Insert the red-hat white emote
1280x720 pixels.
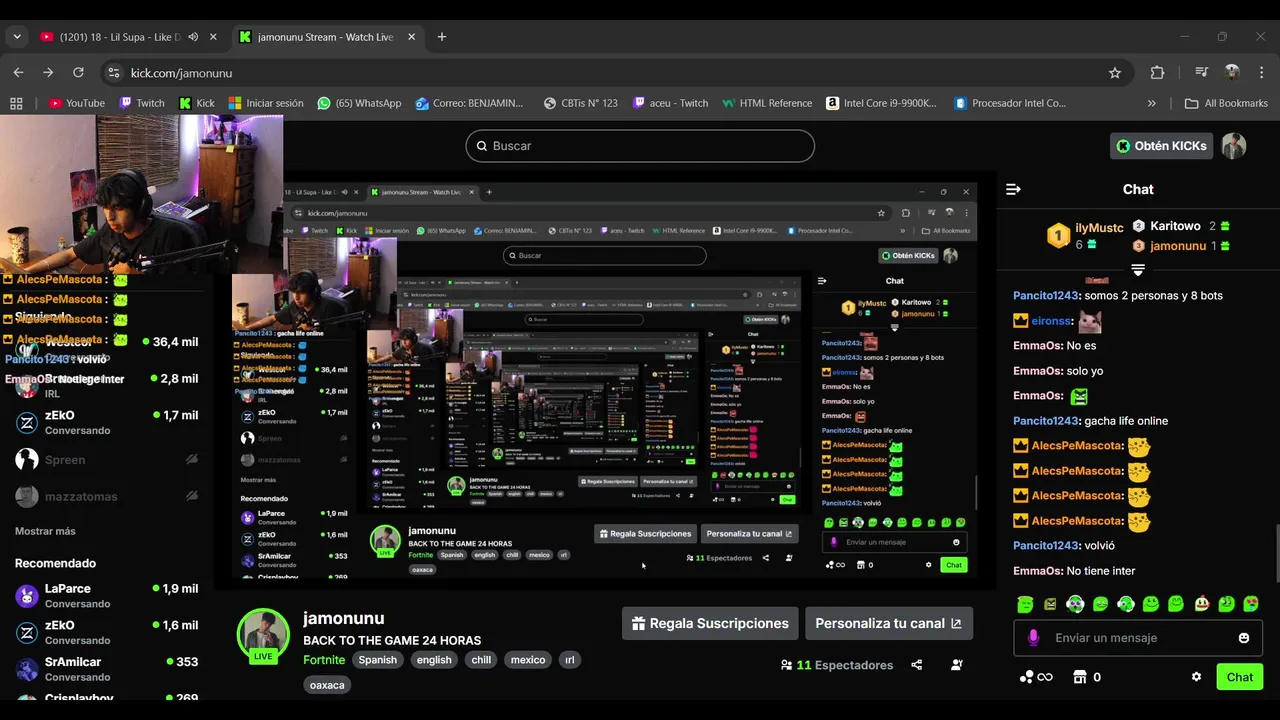(1201, 604)
